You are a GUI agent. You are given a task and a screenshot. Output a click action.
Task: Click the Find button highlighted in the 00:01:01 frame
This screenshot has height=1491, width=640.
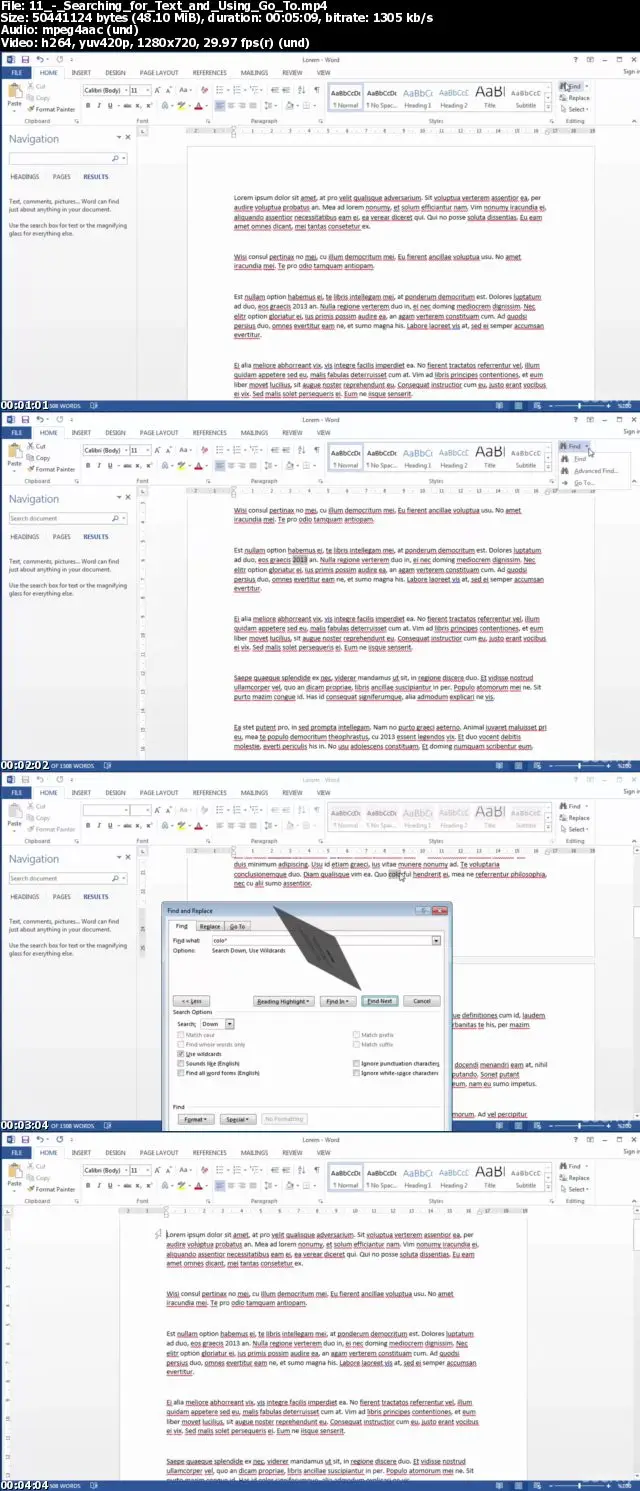[573, 86]
